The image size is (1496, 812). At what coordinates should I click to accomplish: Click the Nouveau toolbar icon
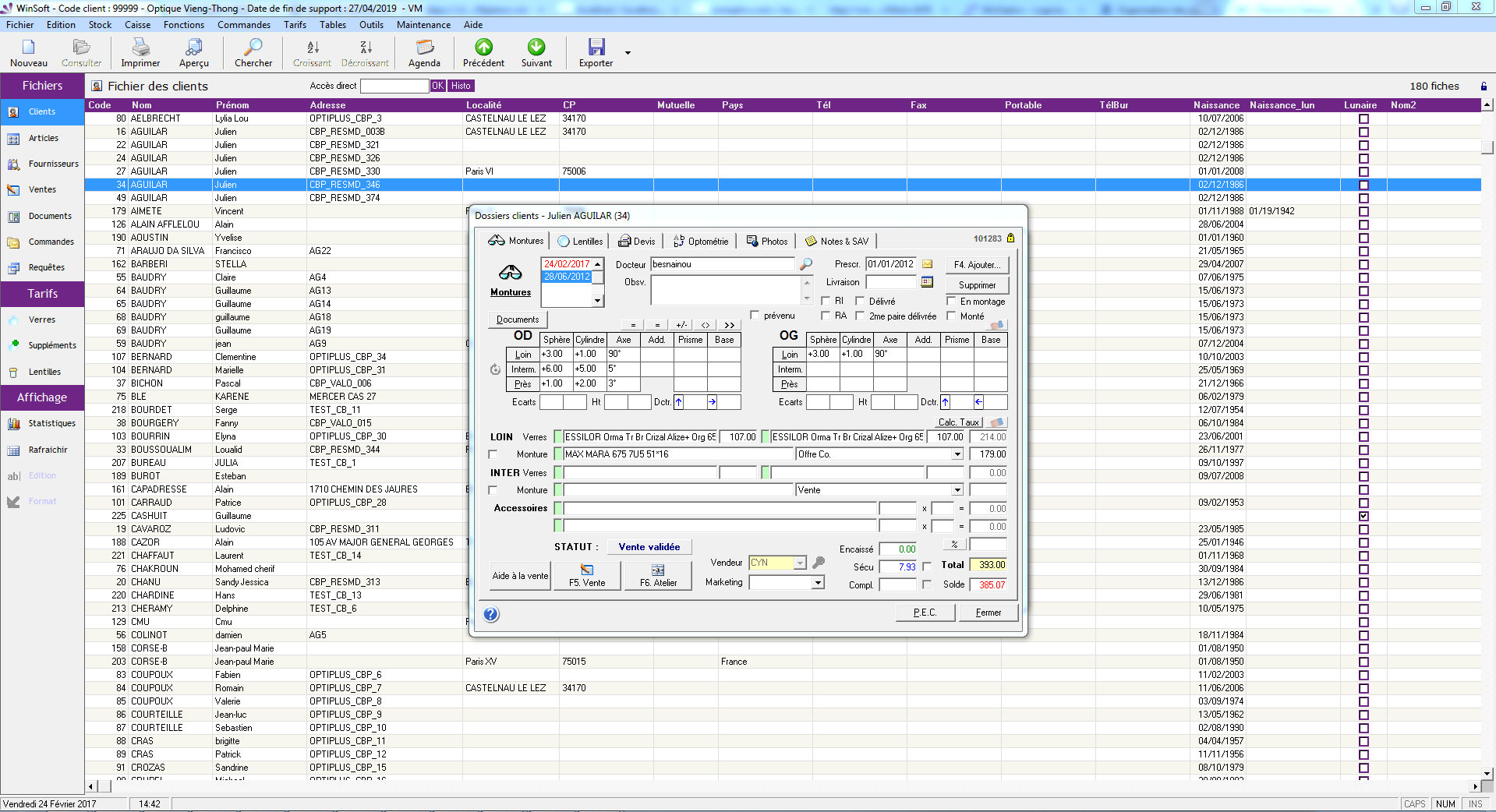(x=29, y=48)
